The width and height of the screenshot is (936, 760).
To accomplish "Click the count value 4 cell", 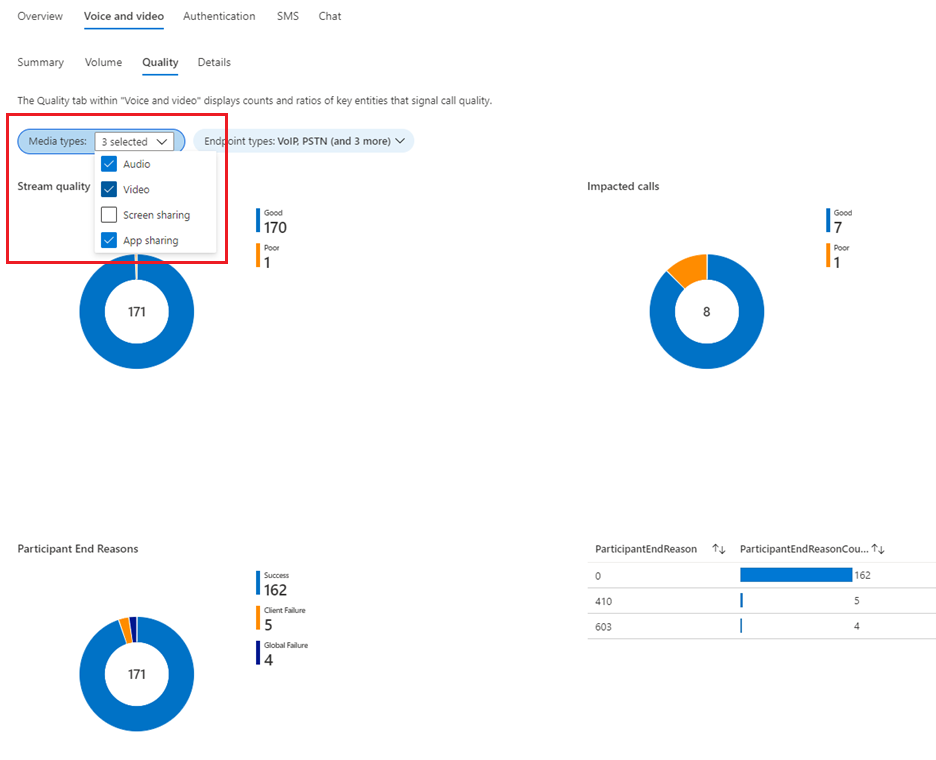I will coord(857,626).
